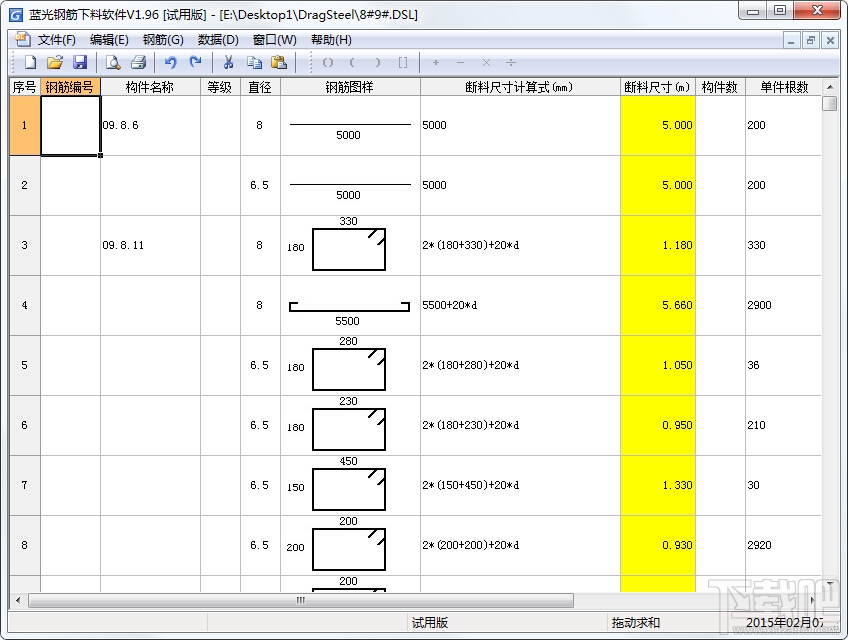
Task: Click the vertical scrollbar thumb
Action: (830, 103)
